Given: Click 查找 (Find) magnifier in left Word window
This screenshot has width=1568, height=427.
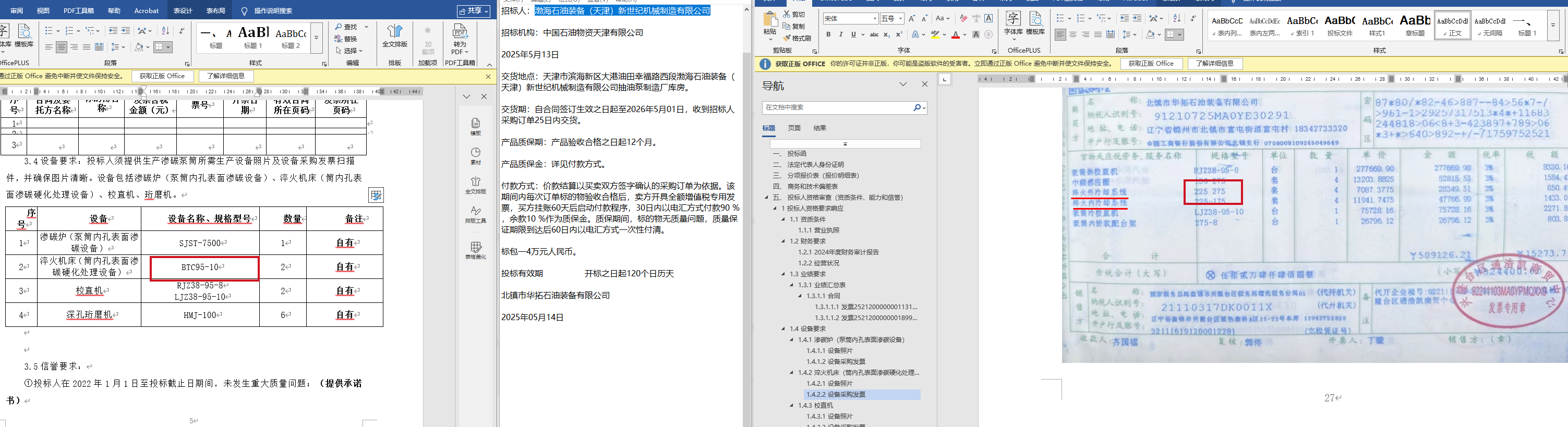Looking at the screenshot, I should pos(346,27).
